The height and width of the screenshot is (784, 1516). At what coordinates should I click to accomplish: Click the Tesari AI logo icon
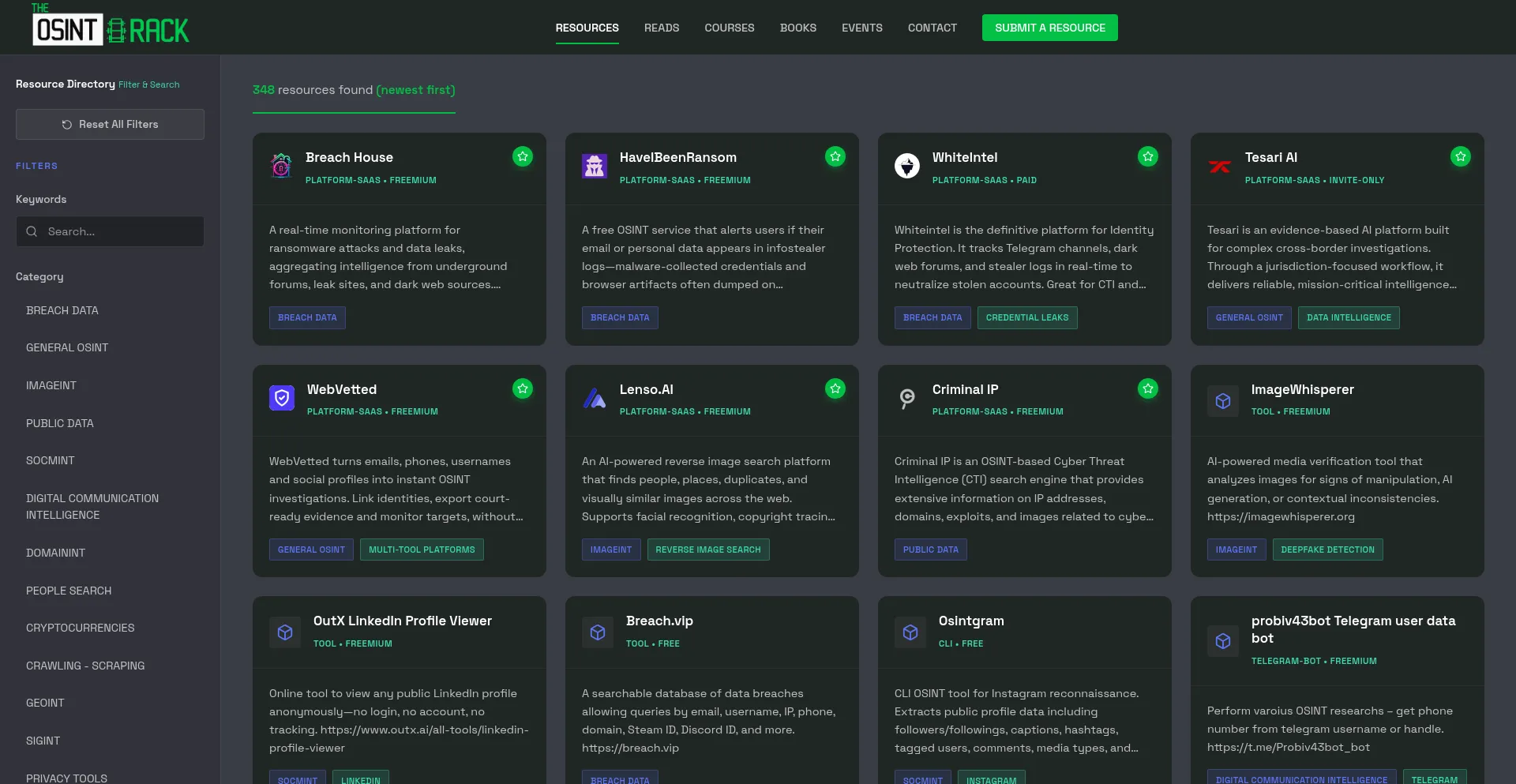pos(1220,166)
